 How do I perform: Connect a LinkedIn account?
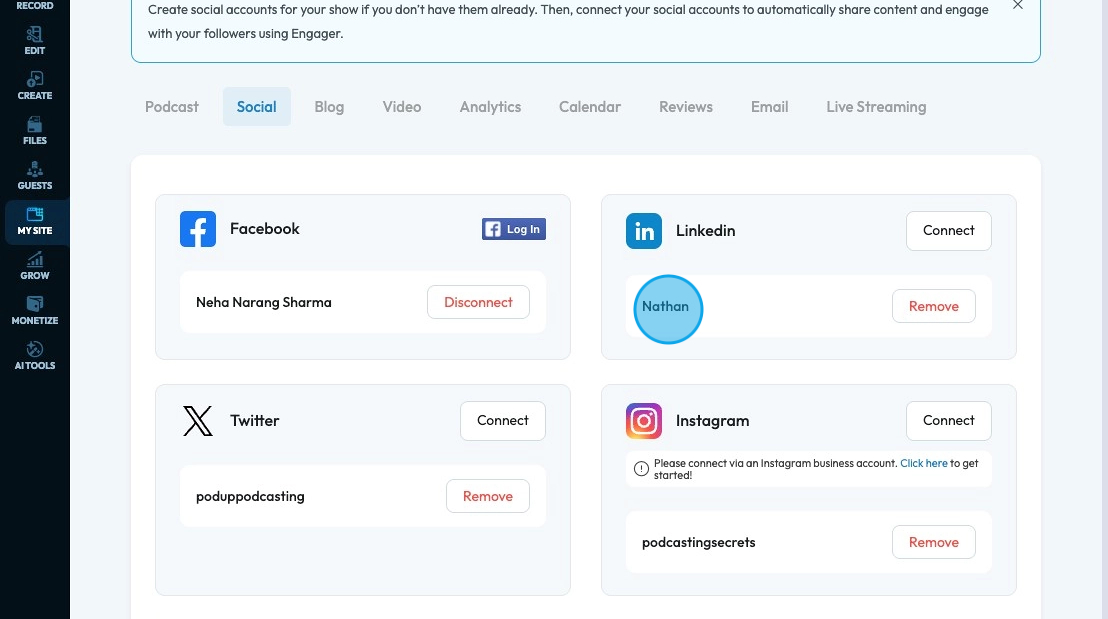(x=948, y=230)
